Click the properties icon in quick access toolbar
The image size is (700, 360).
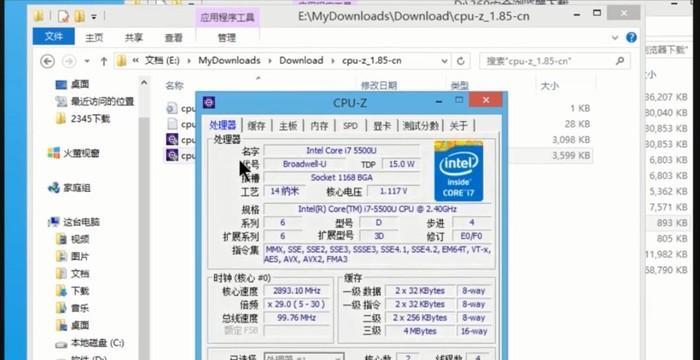tap(63, 17)
